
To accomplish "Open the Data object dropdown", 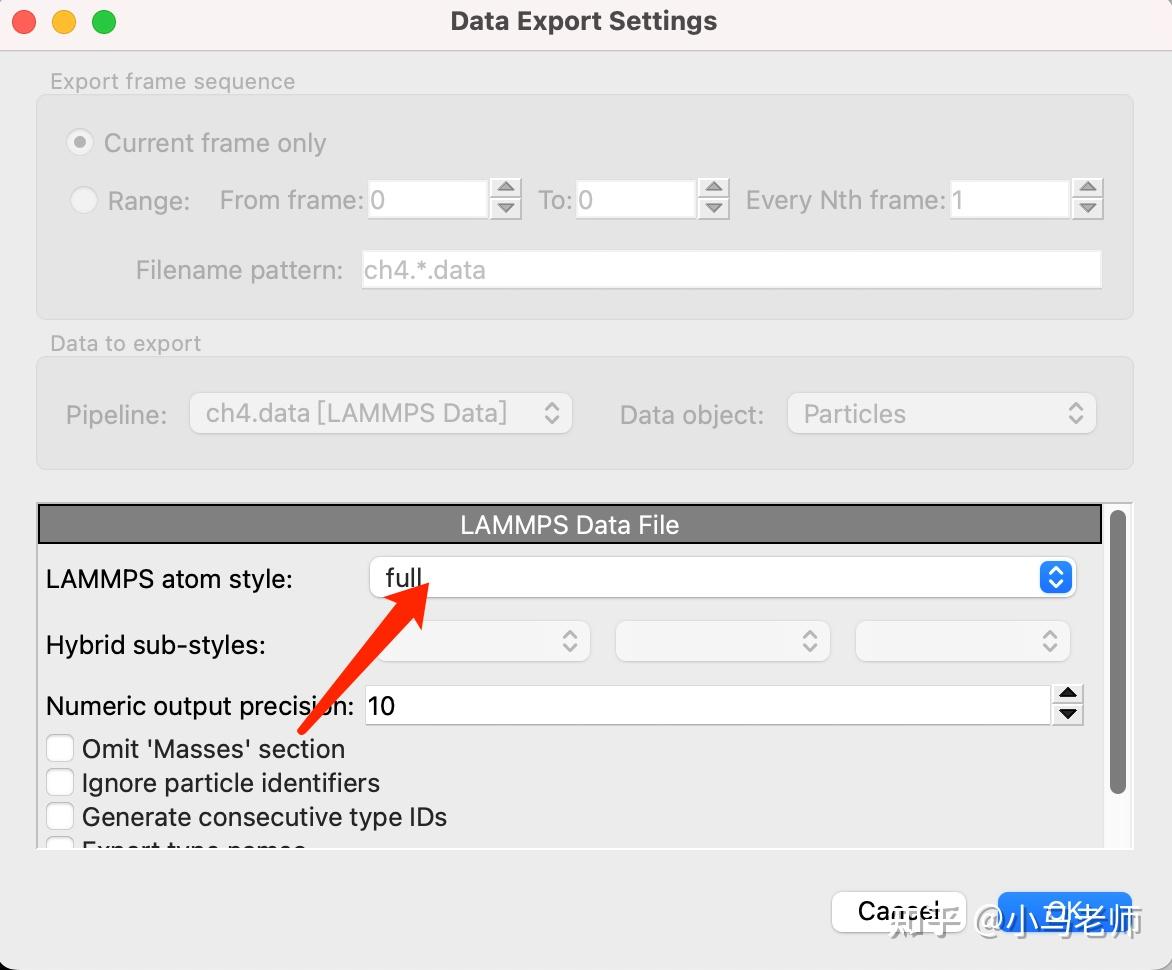I will (x=941, y=414).
